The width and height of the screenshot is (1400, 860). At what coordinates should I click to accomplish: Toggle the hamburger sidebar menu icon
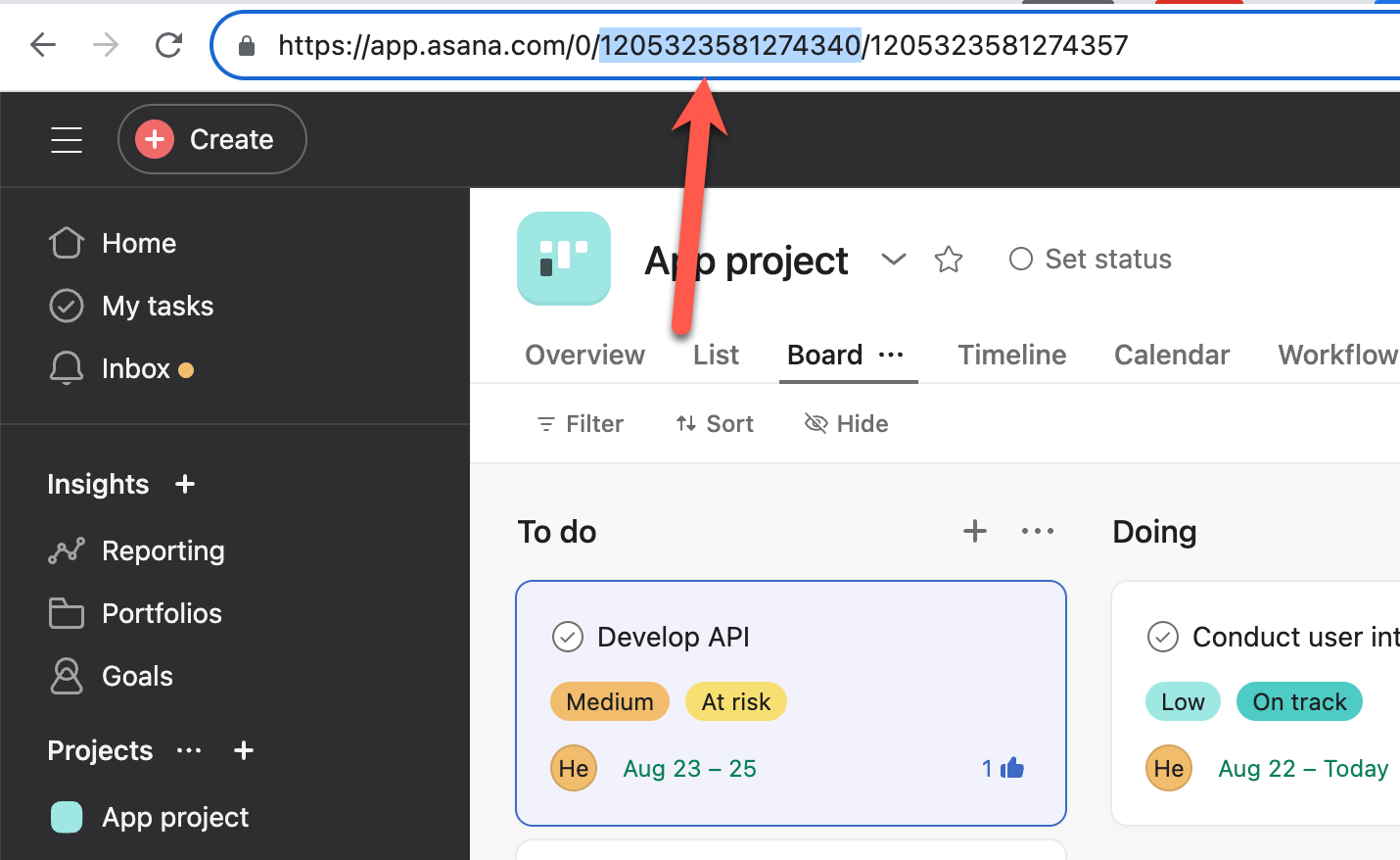(x=67, y=140)
